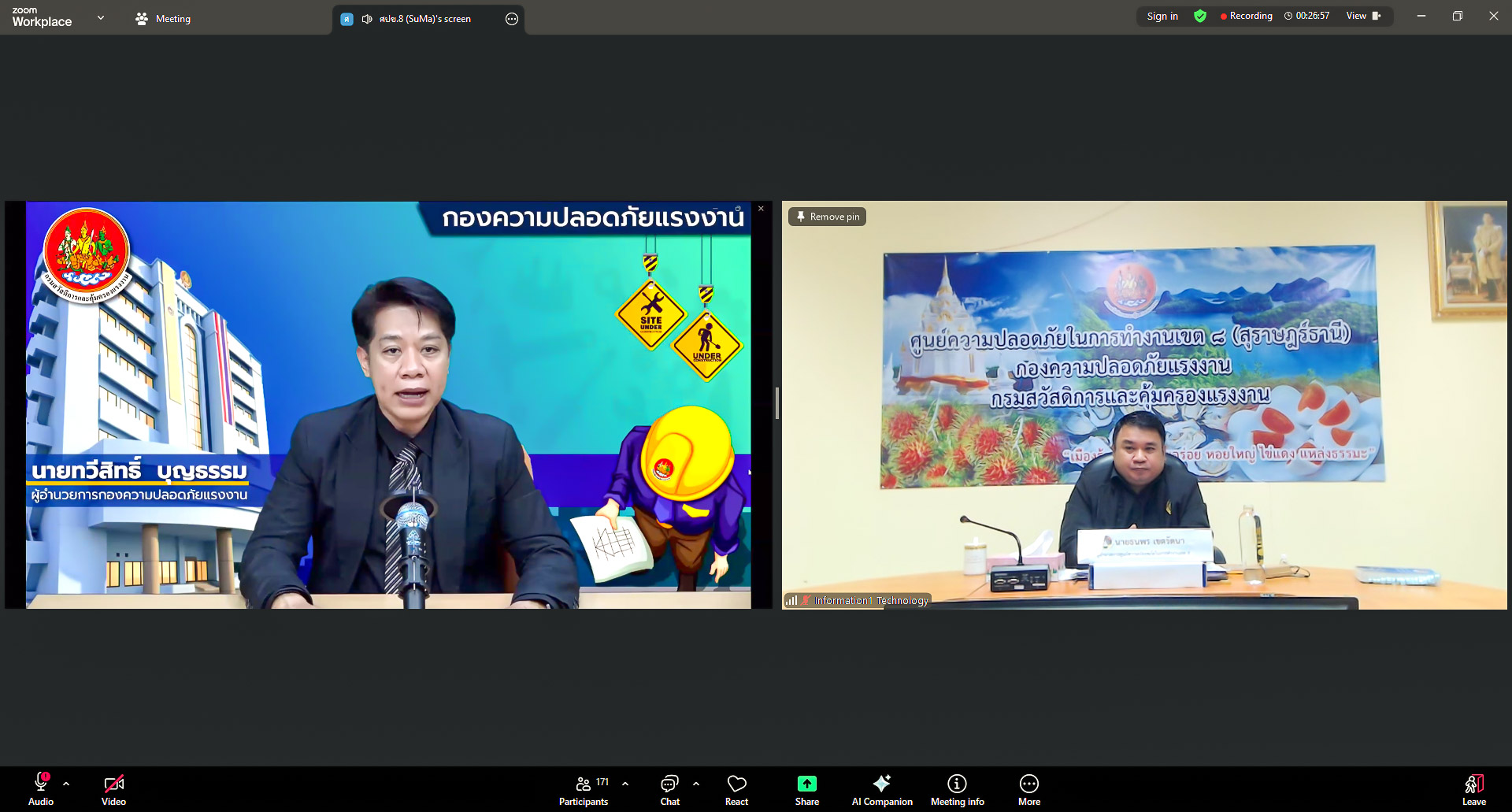Click the green security shield icon
The width and height of the screenshot is (1512, 812).
click(1199, 17)
